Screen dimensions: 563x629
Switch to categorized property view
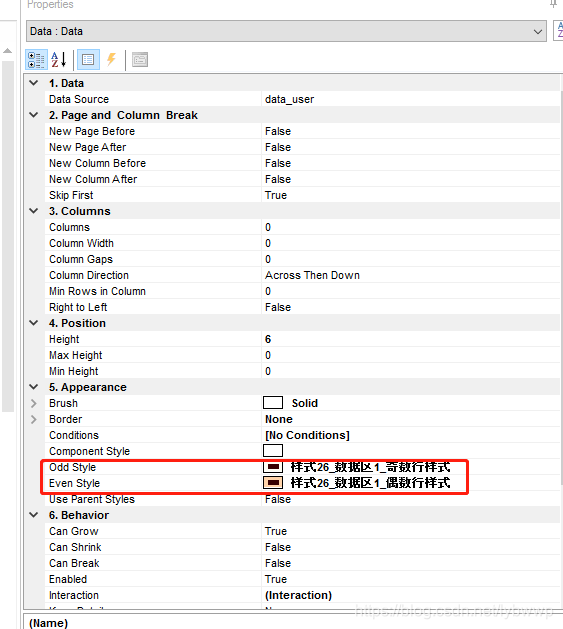pos(37,60)
